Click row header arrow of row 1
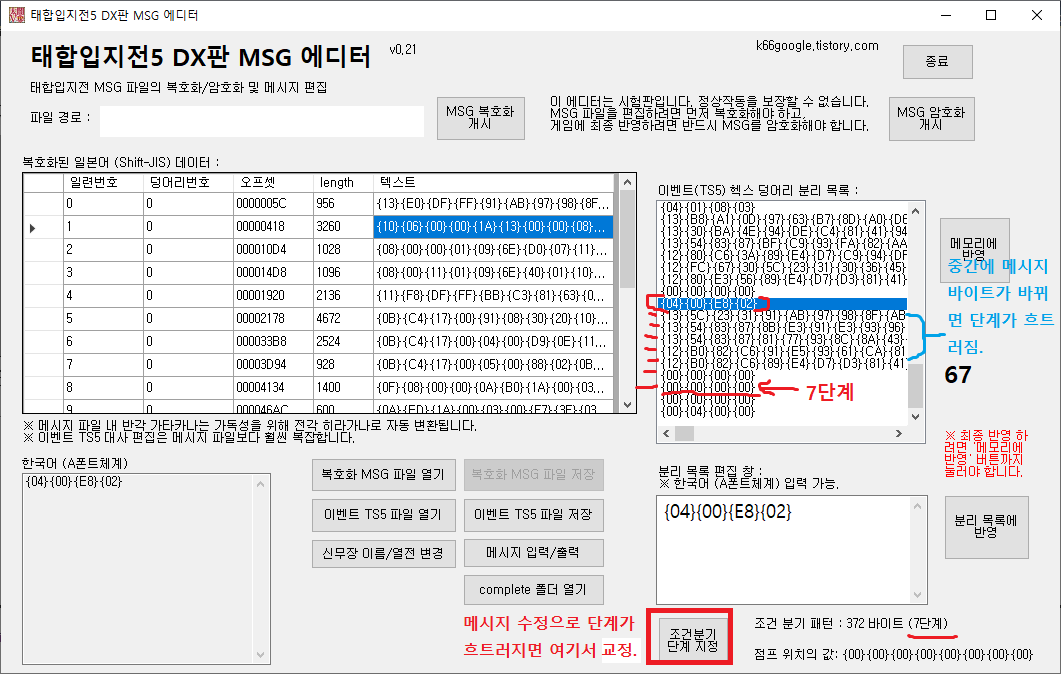The image size is (1061, 674). click(43, 228)
